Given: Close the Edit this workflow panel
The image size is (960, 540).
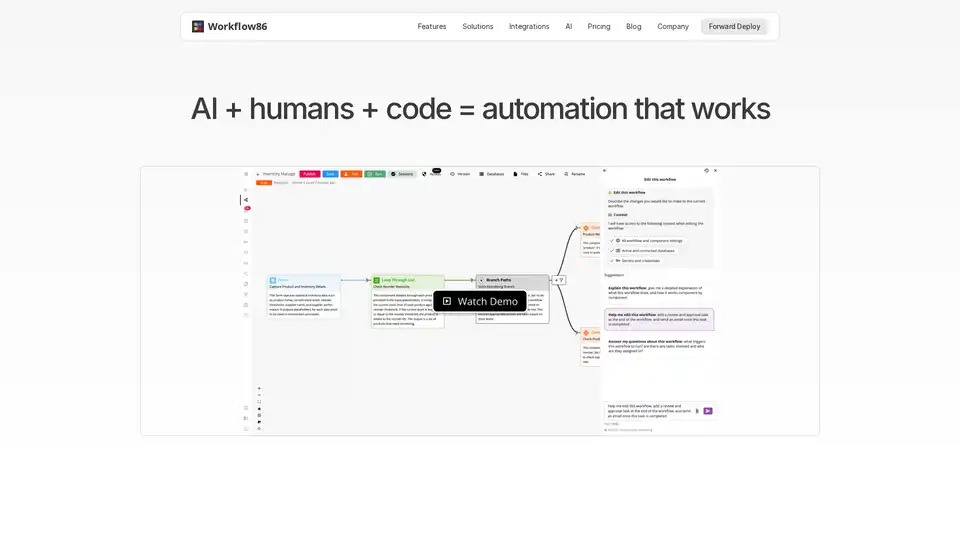Looking at the screenshot, I should (x=716, y=171).
